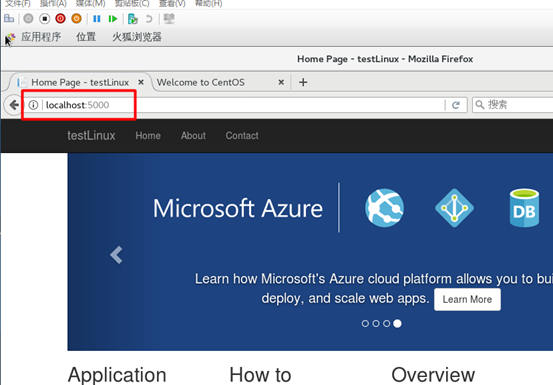Click the carousel previous chevron arrow
The height and width of the screenshot is (385, 553).
(116, 255)
